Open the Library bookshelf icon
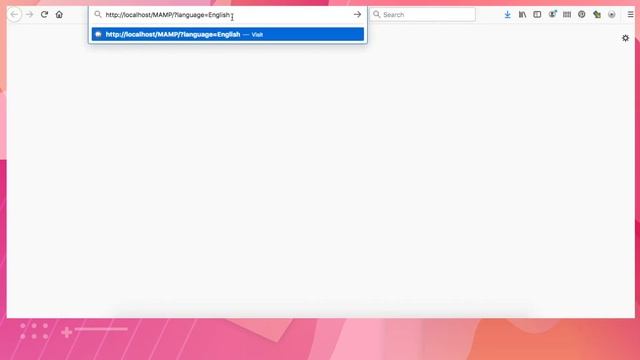The height and width of the screenshot is (360, 640). (x=522, y=15)
